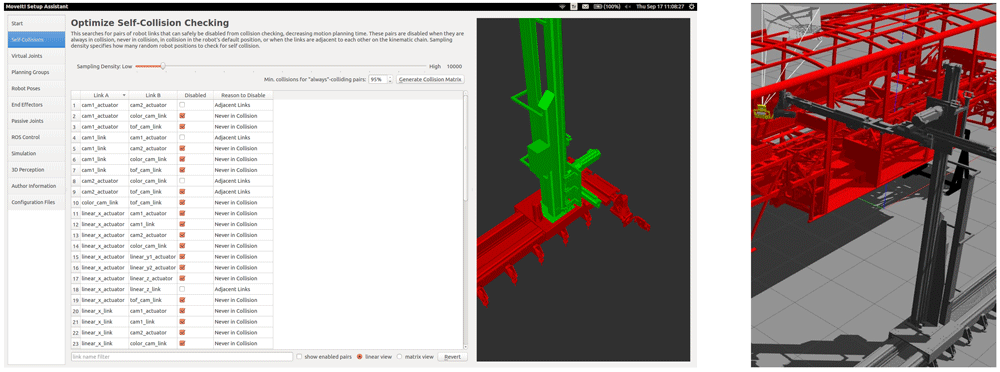Click the Revert button
The height and width of the screenshot is (372, 1000).
click(452, 357)
